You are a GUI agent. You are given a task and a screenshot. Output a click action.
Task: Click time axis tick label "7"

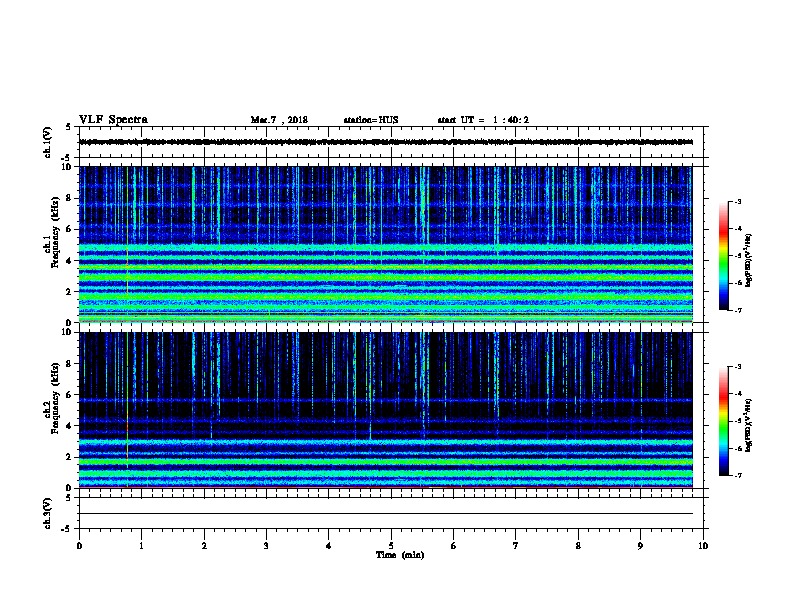pos(516,545)
